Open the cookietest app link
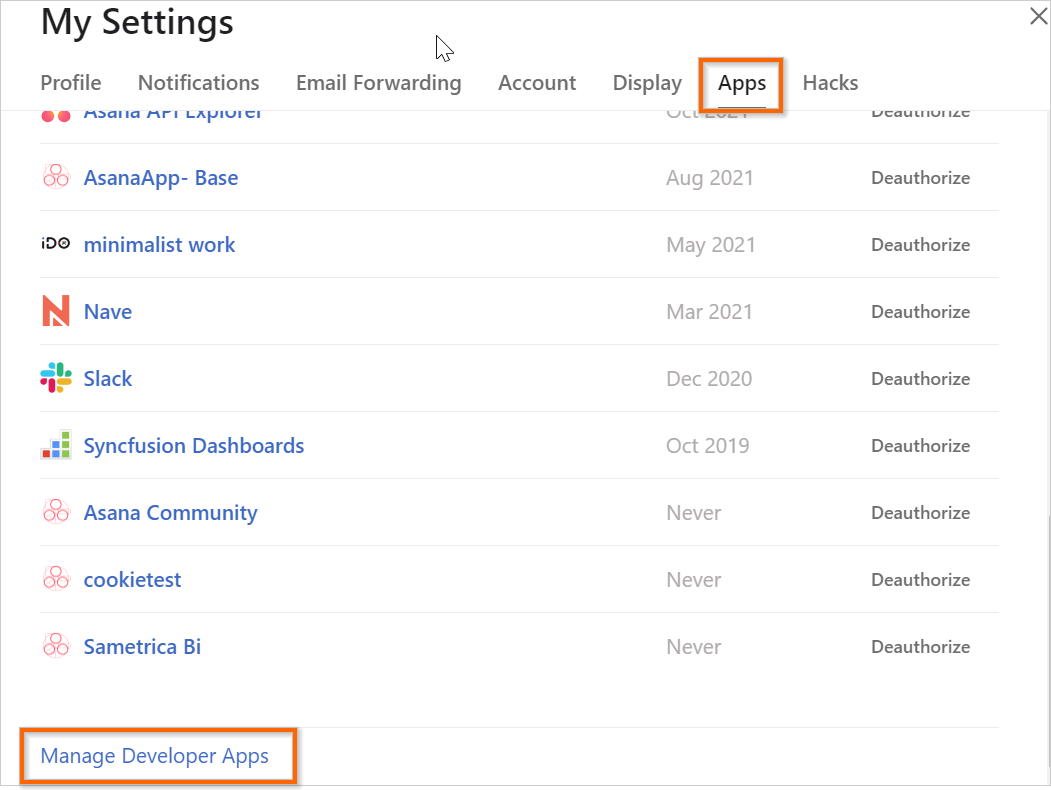 [x=132, y=580]
